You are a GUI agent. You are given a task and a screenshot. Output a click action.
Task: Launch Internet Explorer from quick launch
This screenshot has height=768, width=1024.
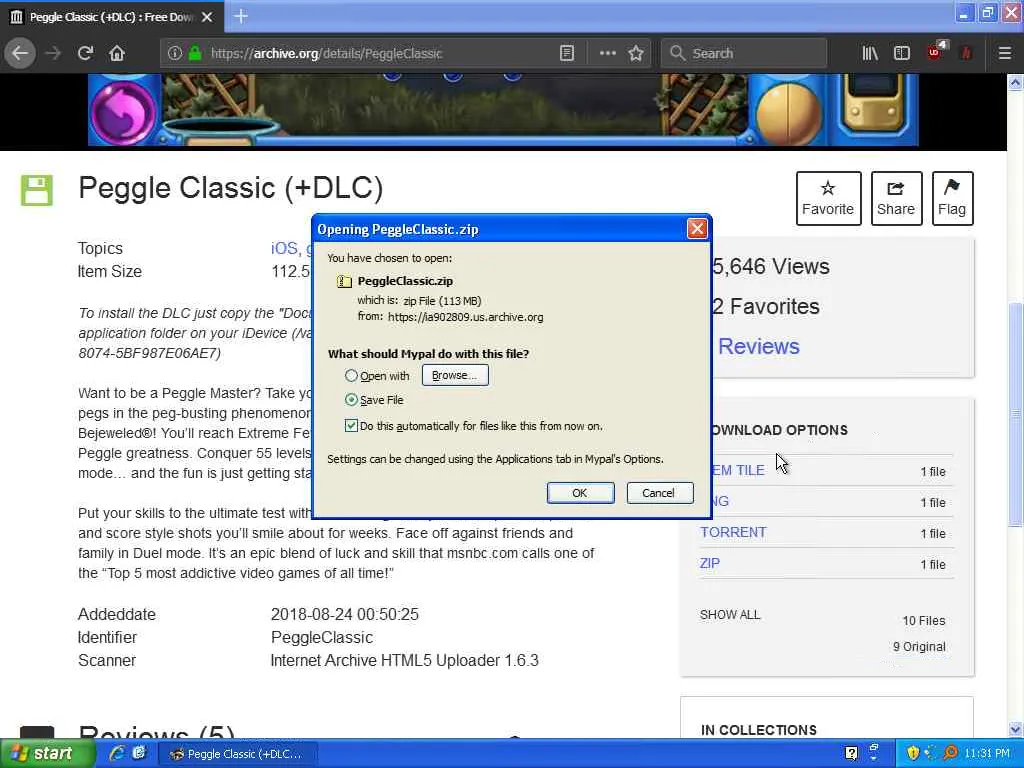[118, 754]
